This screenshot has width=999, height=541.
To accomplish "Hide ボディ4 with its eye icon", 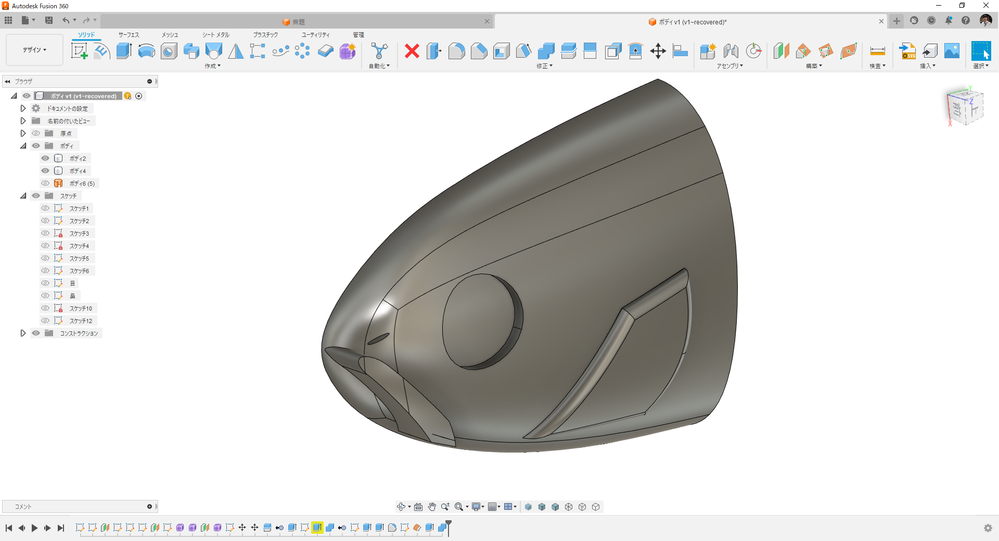I will (45, 171).
